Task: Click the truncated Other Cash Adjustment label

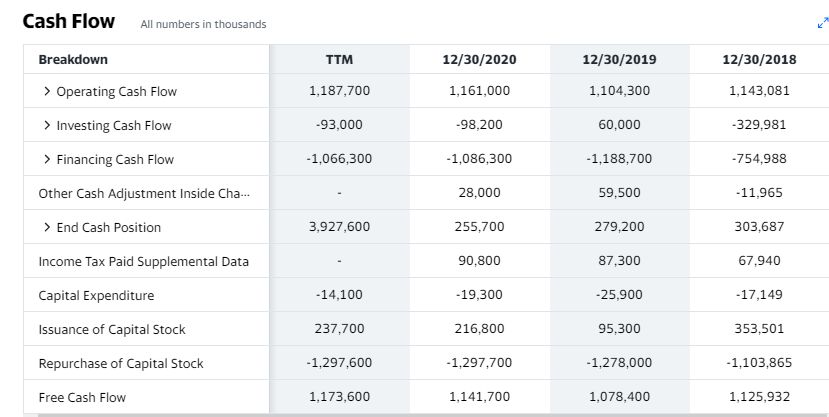Action: 144,193
